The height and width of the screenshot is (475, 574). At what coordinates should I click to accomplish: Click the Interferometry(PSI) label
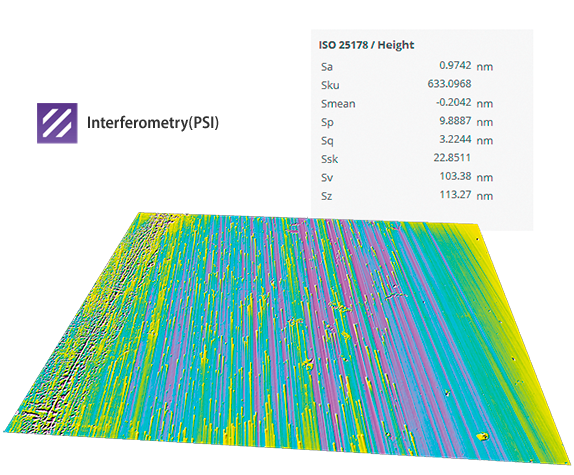point(153,123)
